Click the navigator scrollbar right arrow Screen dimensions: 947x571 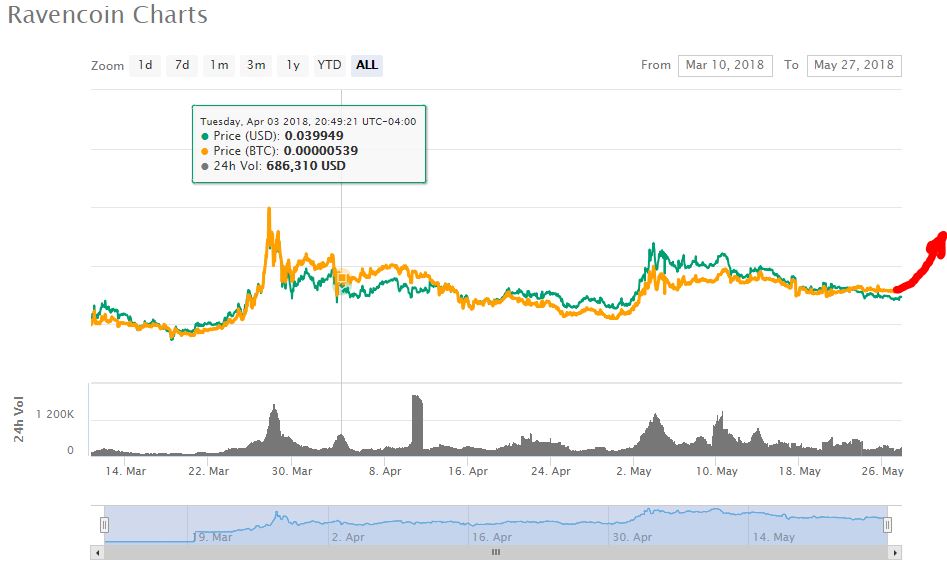(x=894, y=552)
